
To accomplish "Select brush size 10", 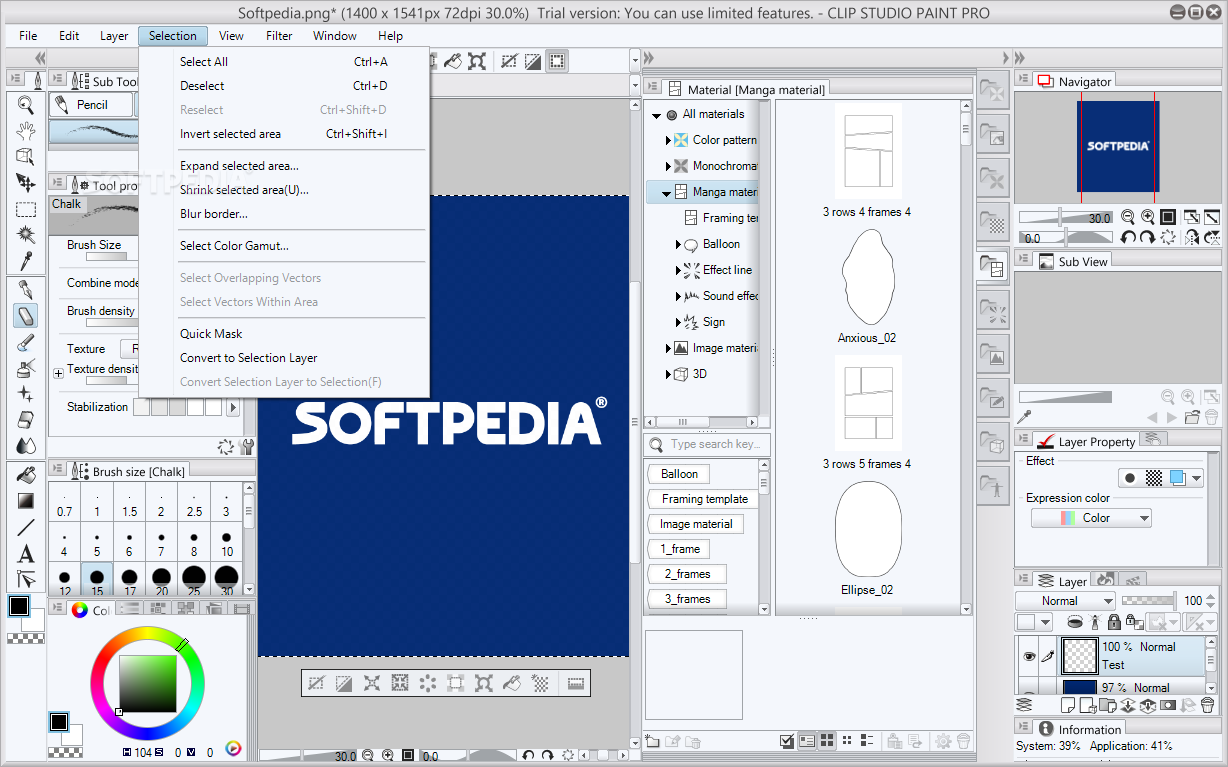I will click(x=227, y=544).
